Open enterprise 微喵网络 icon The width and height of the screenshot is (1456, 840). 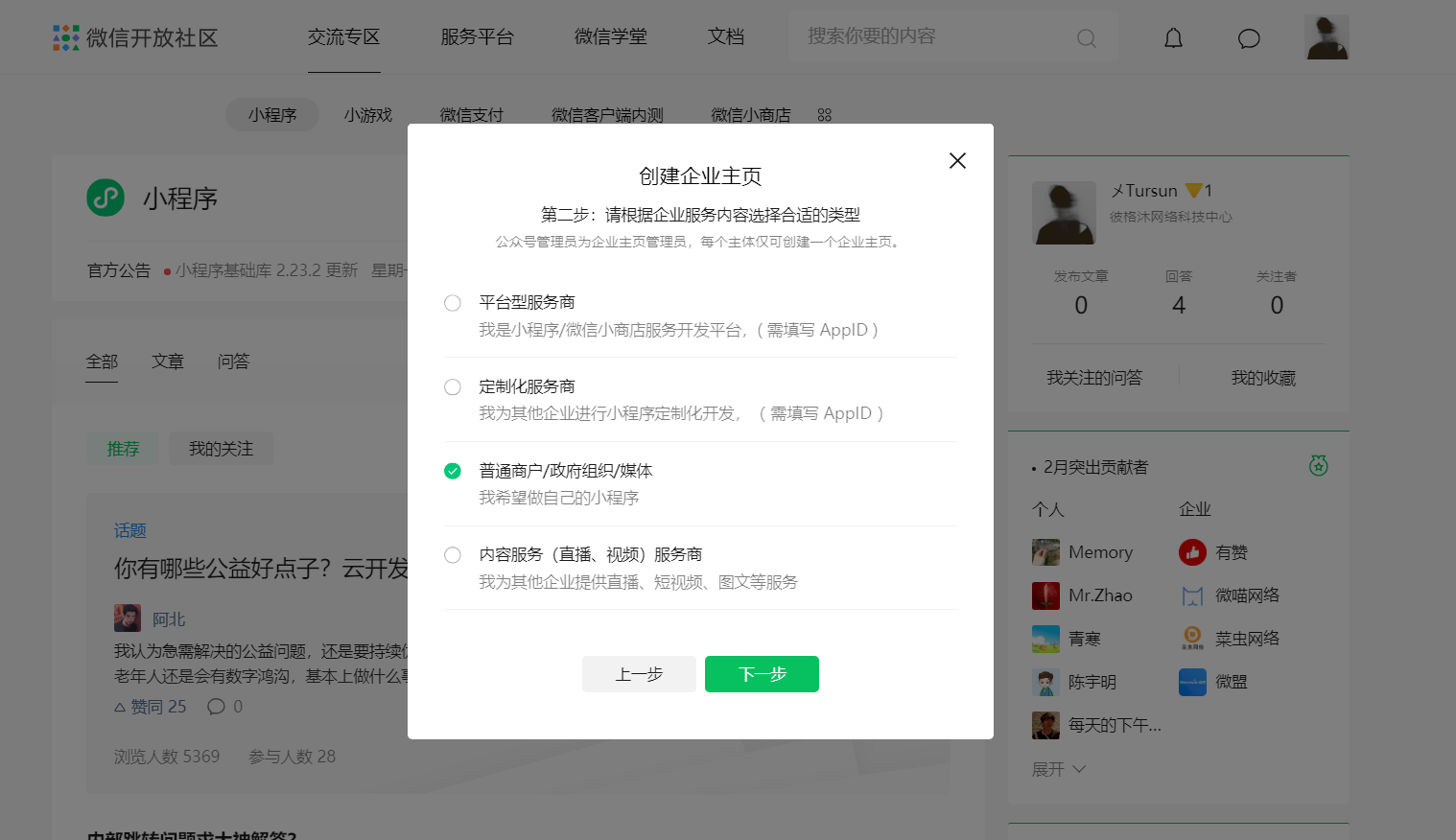1192,595
